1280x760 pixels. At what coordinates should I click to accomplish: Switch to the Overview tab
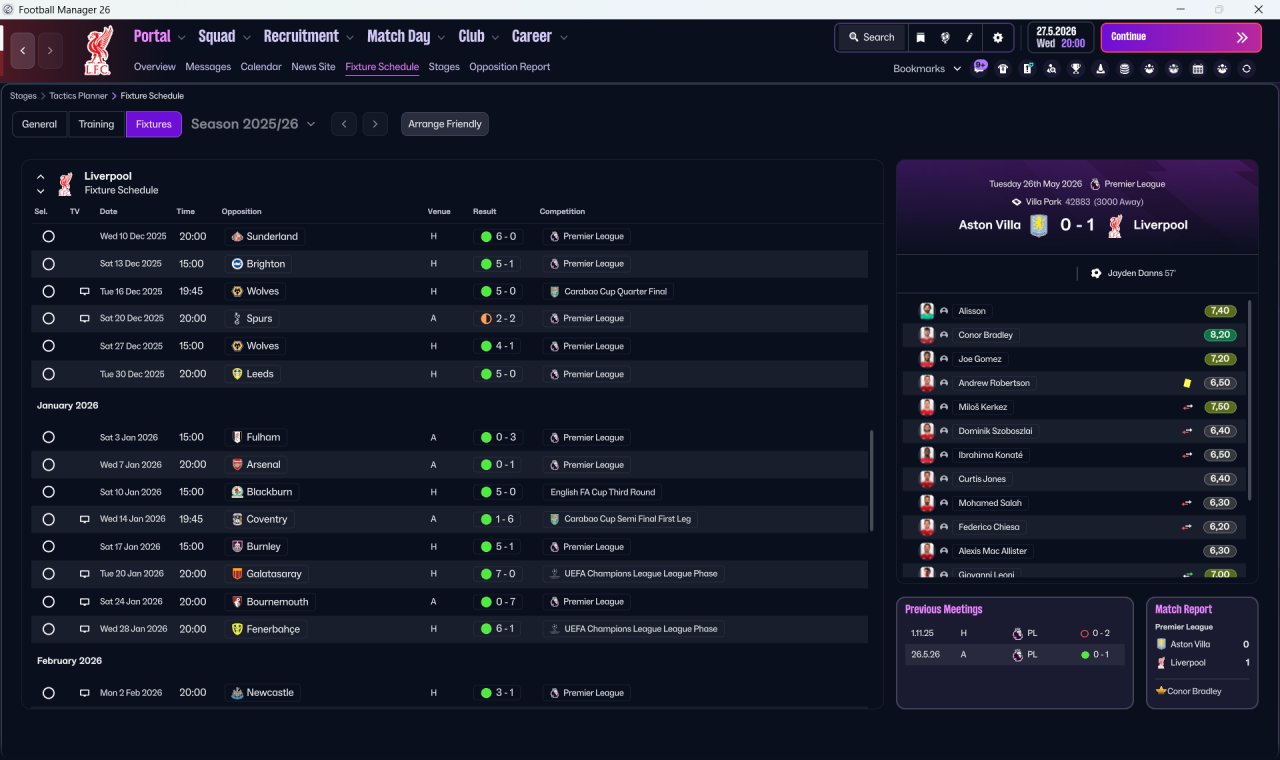point(155,67)
